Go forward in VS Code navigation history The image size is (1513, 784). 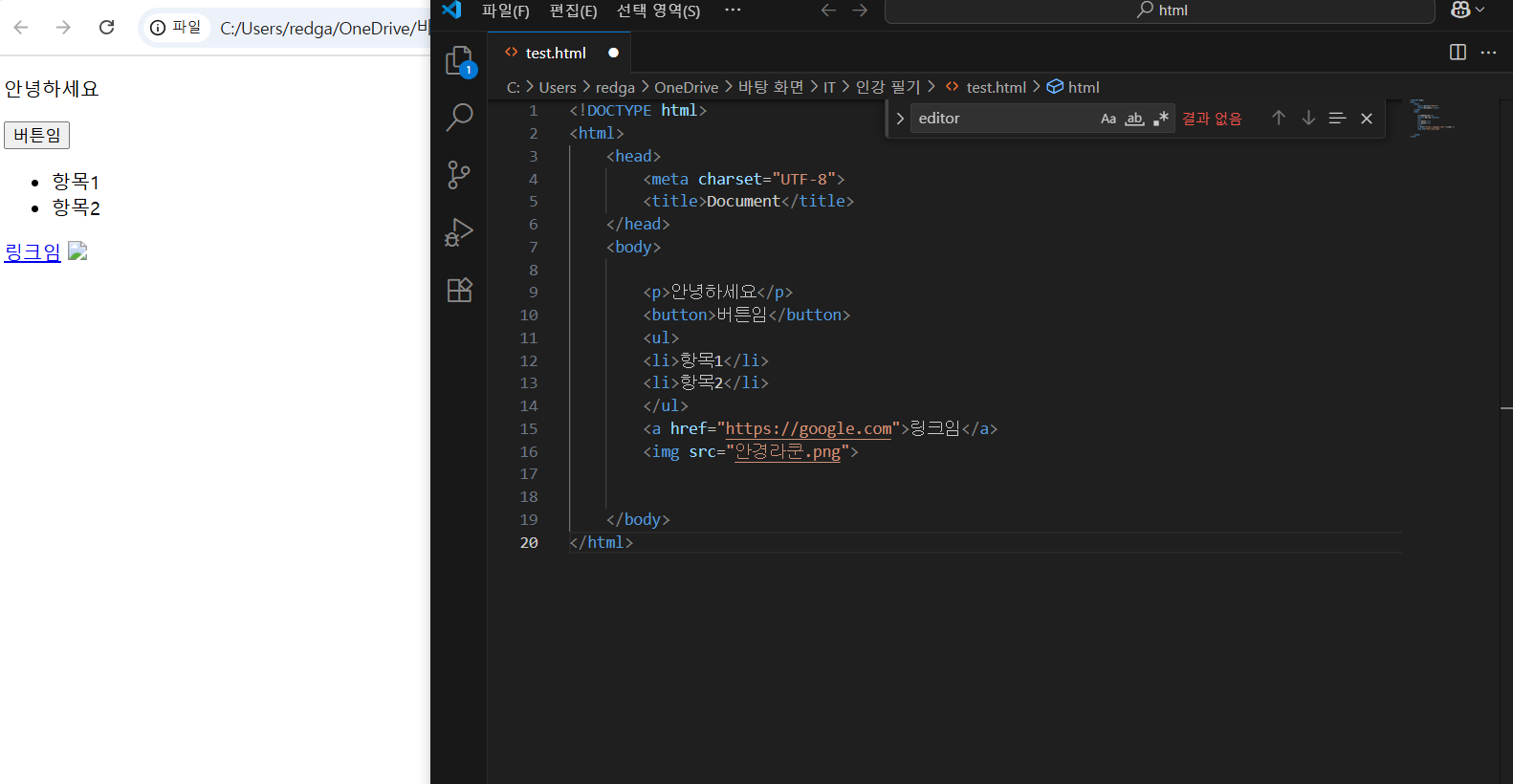pos(860,10)
